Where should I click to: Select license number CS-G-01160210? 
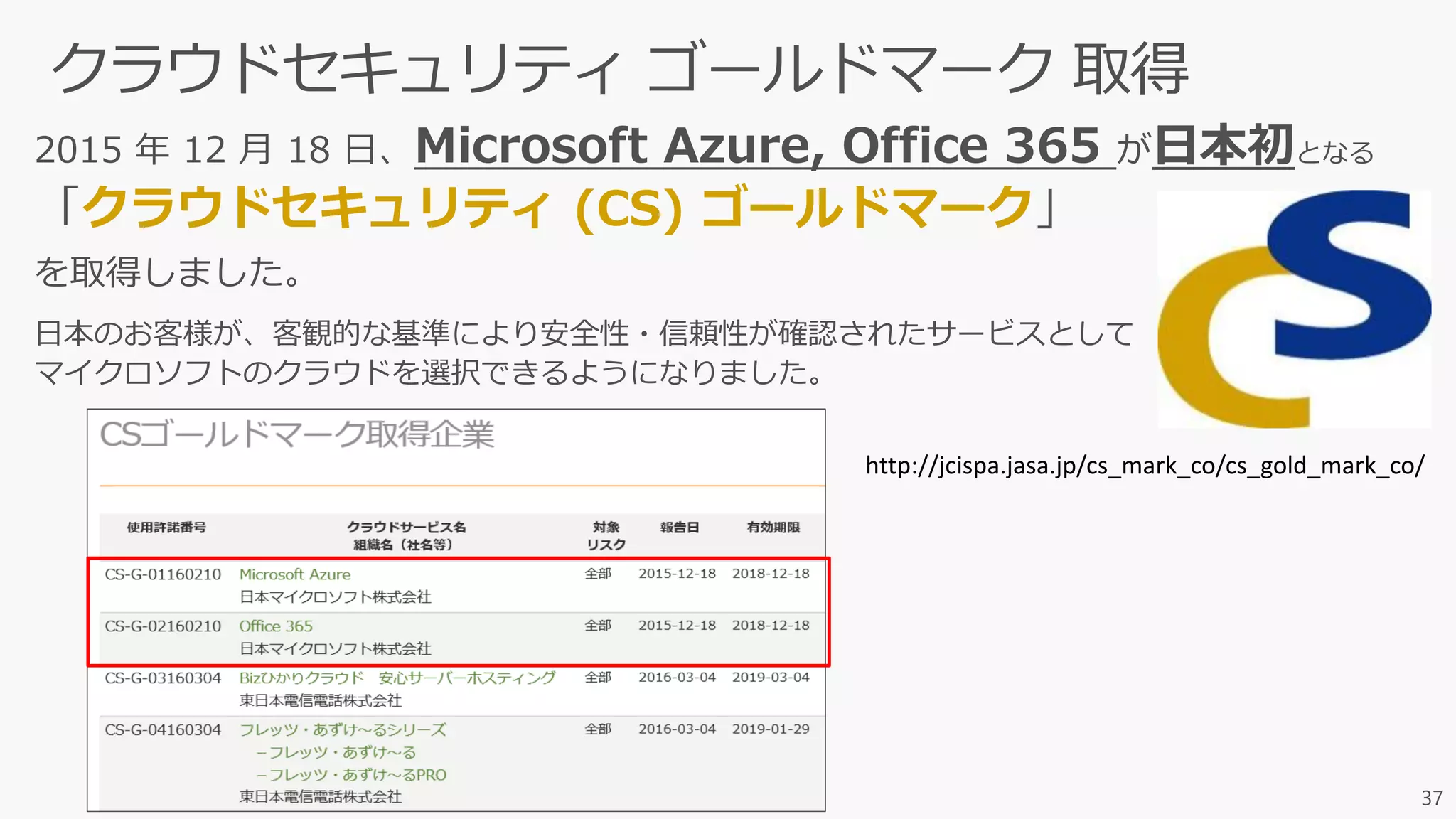point(163,574)
